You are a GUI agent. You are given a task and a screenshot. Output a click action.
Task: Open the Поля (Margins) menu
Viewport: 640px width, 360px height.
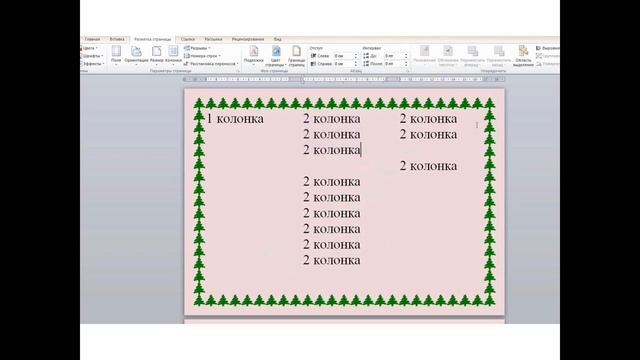[x=116, y=55]
